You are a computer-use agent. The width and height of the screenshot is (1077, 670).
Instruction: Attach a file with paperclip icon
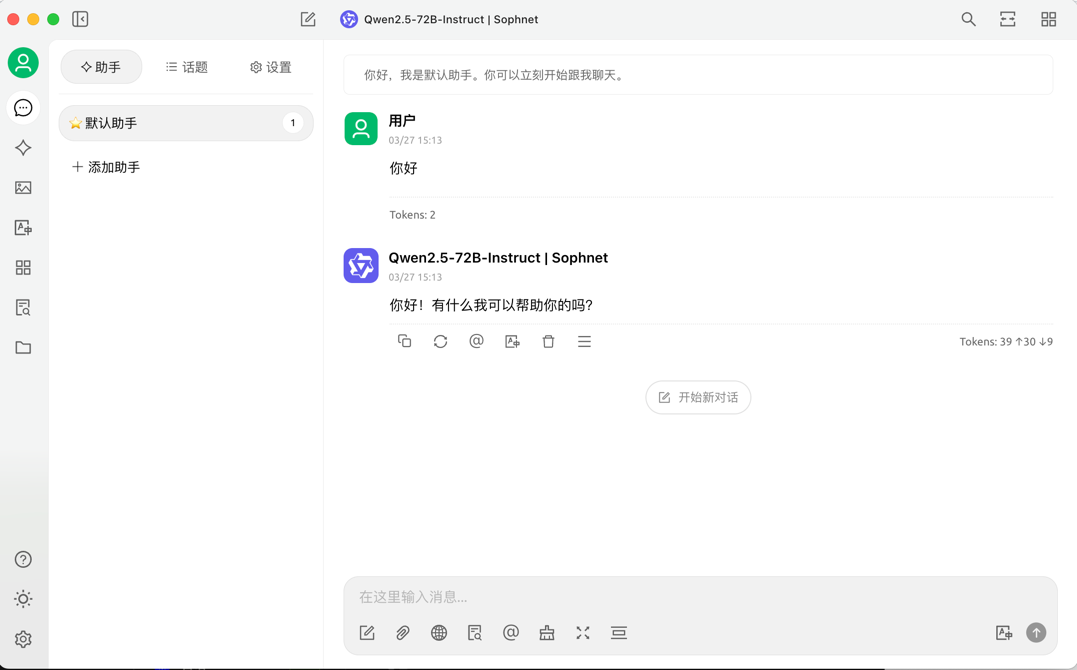403,633
